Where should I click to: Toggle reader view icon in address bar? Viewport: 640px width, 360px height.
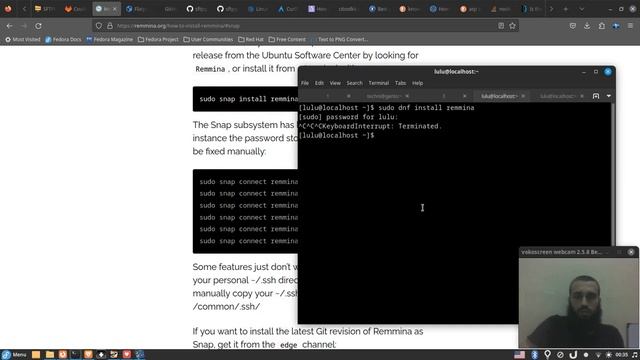pos(501,26)
